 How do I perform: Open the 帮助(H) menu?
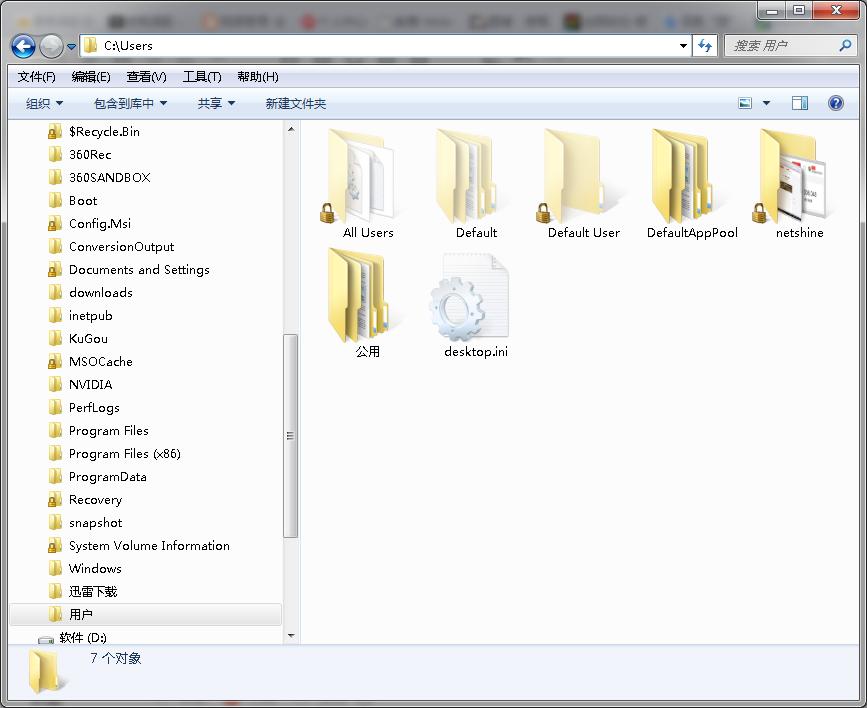[x=258, y=77]
